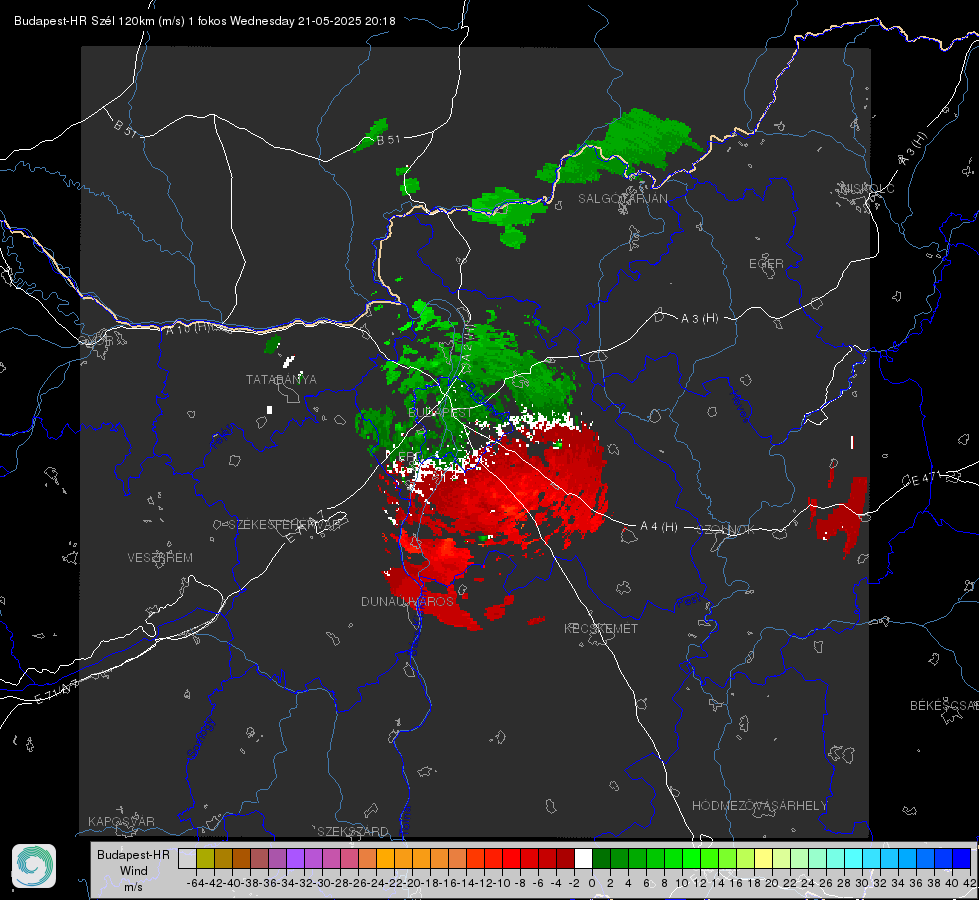979x900 pixels.
Task: Click the '-64' legend value
Action: 195,883
